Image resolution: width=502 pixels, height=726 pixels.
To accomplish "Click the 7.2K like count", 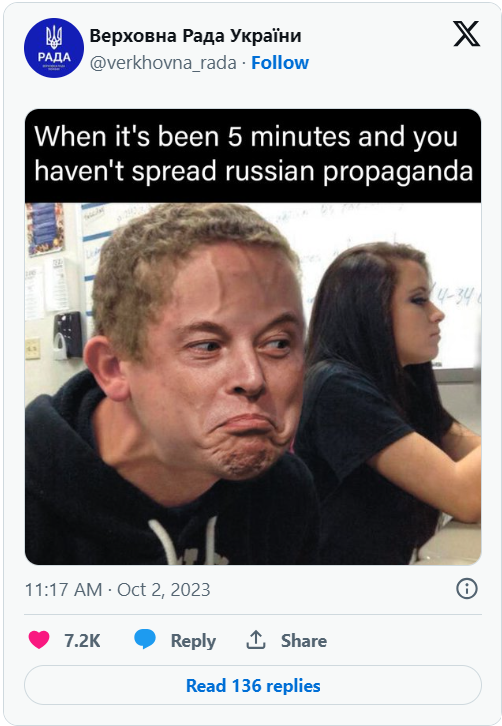I will click(x=82, y=640).
